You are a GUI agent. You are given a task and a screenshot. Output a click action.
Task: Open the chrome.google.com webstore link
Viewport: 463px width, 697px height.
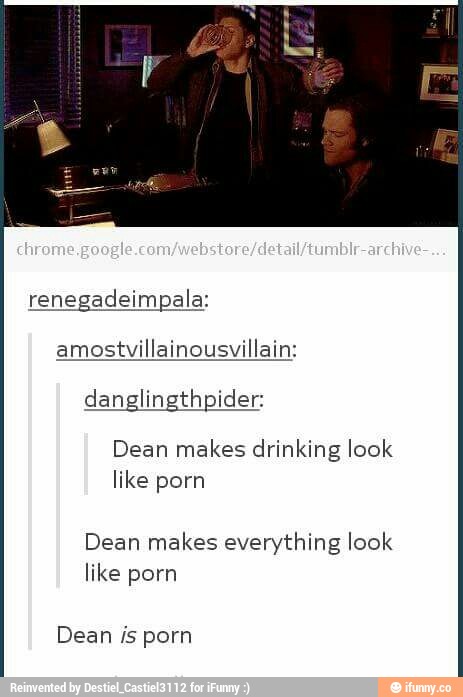(231, 249)
